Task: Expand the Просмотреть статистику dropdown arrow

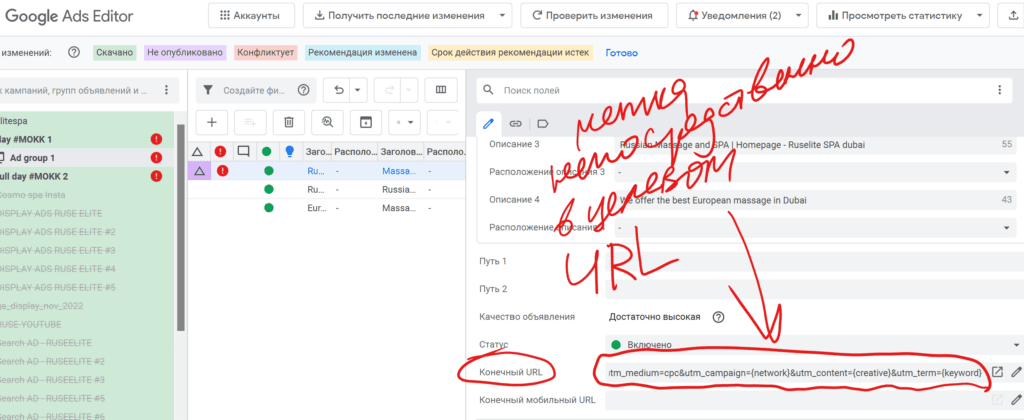Action: 978,15
